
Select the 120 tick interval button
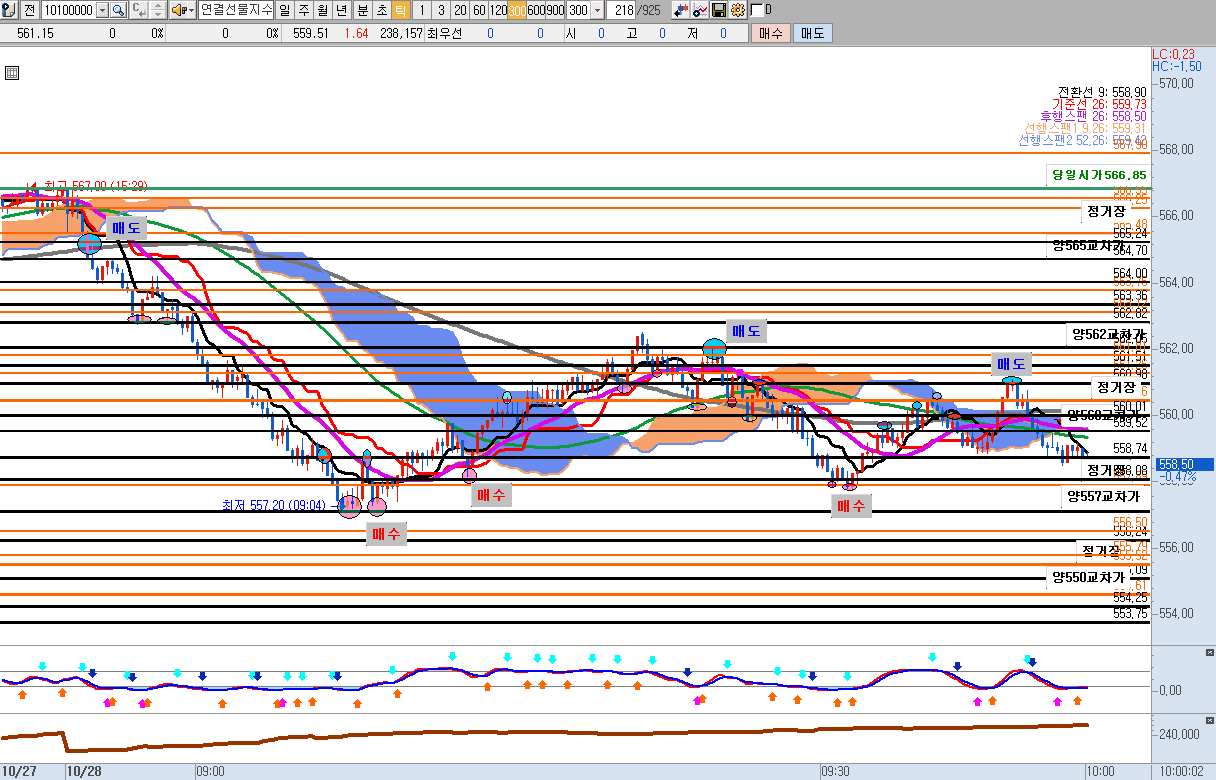point(498,10)
